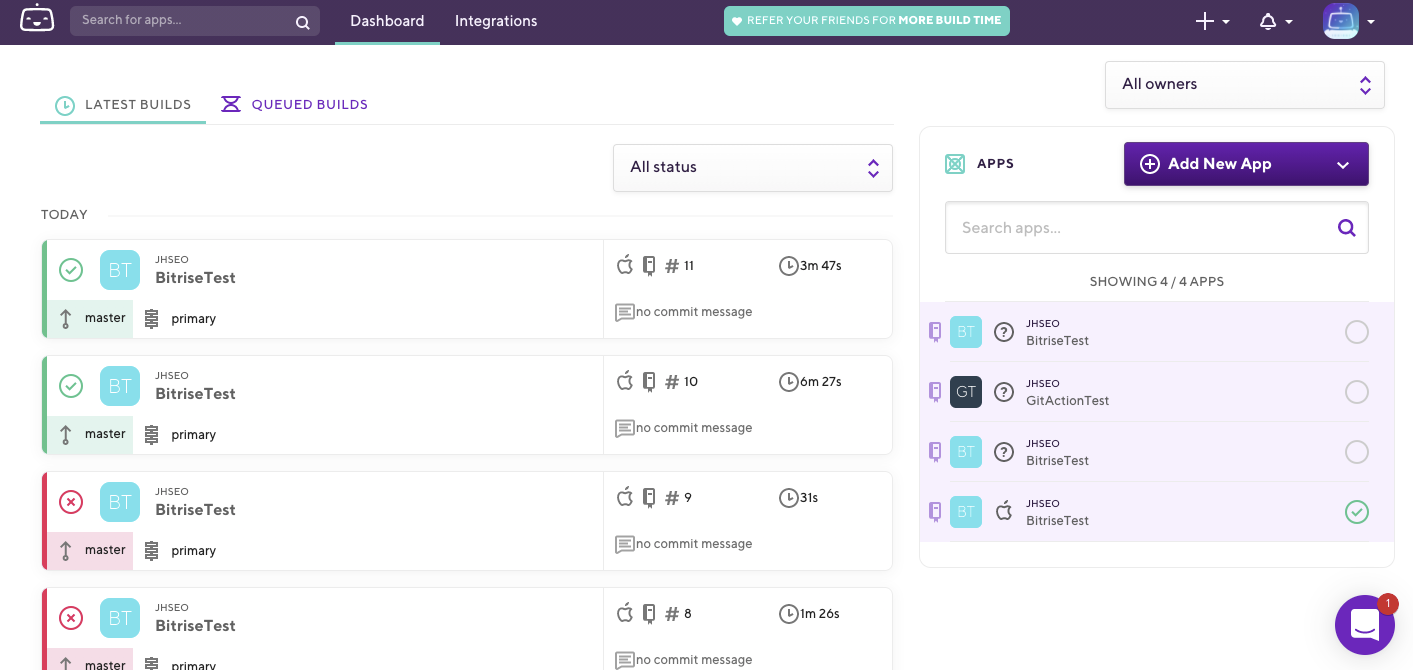Screen dimensions: 1413x670
Task: Click 1m 26s duration of build 8
Action: pos(820,614)
